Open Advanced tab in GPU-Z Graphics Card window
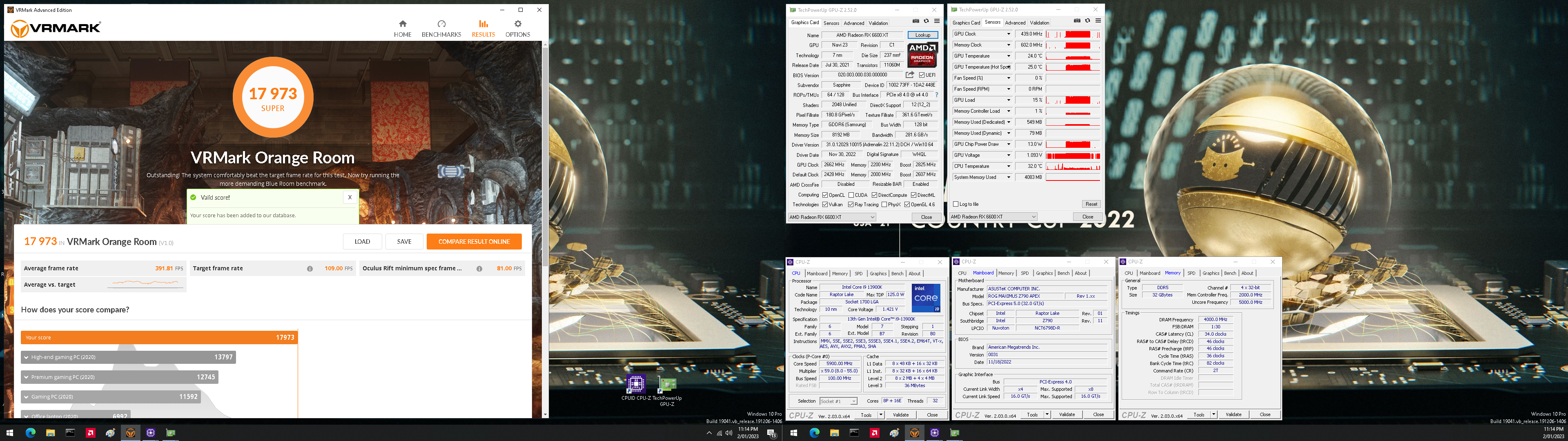 (x=853, y=23)
